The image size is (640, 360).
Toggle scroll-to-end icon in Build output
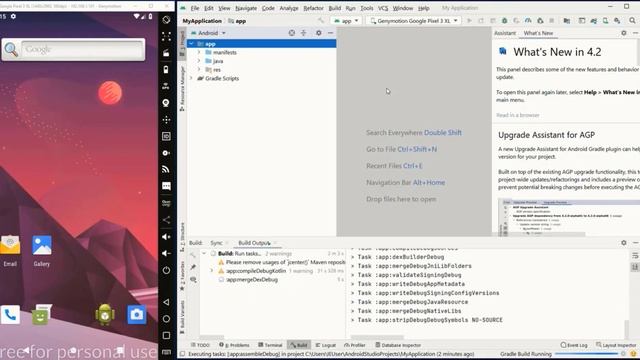tap(635, 267)
